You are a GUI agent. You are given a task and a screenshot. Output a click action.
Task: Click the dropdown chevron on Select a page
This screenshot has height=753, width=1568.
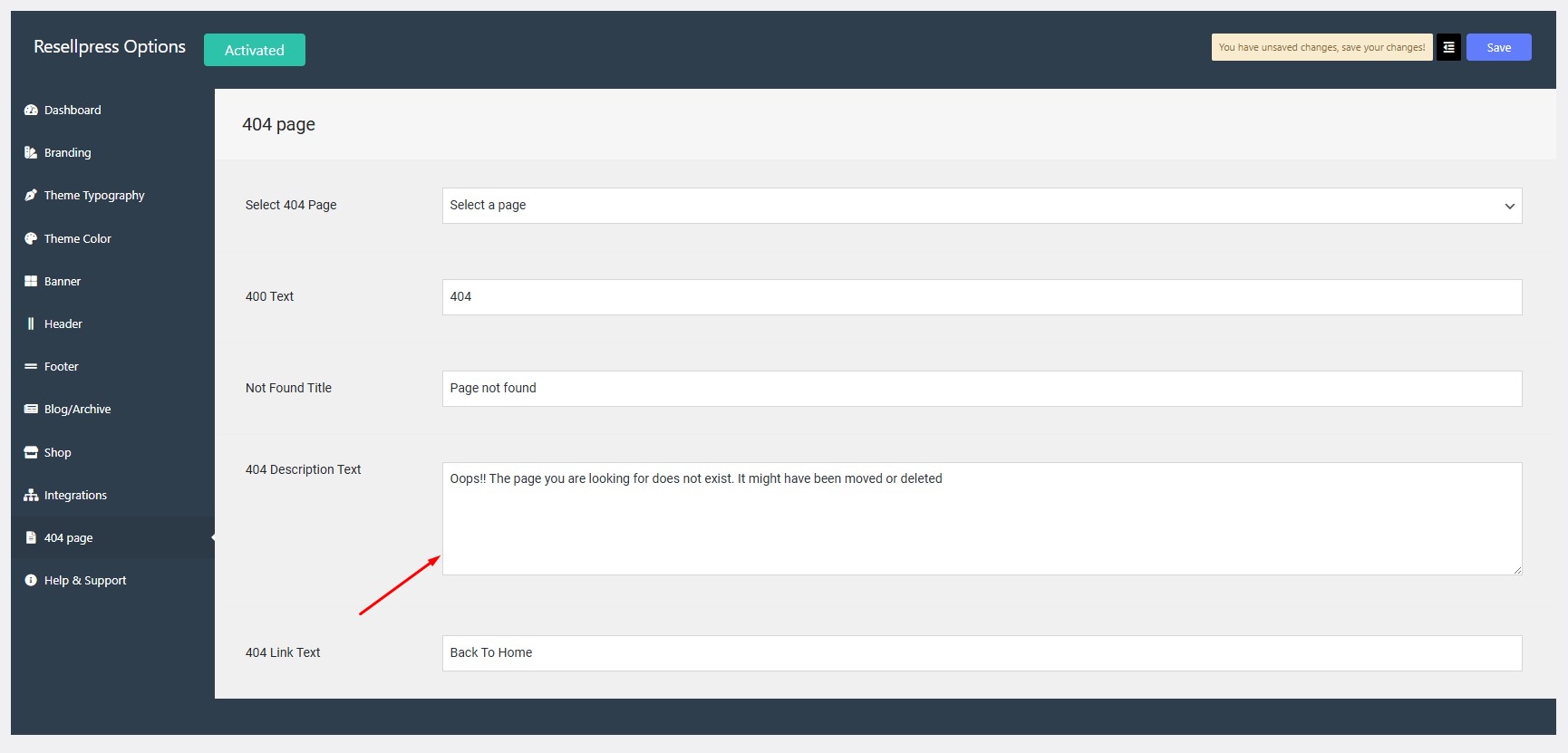coord(1509,207)
